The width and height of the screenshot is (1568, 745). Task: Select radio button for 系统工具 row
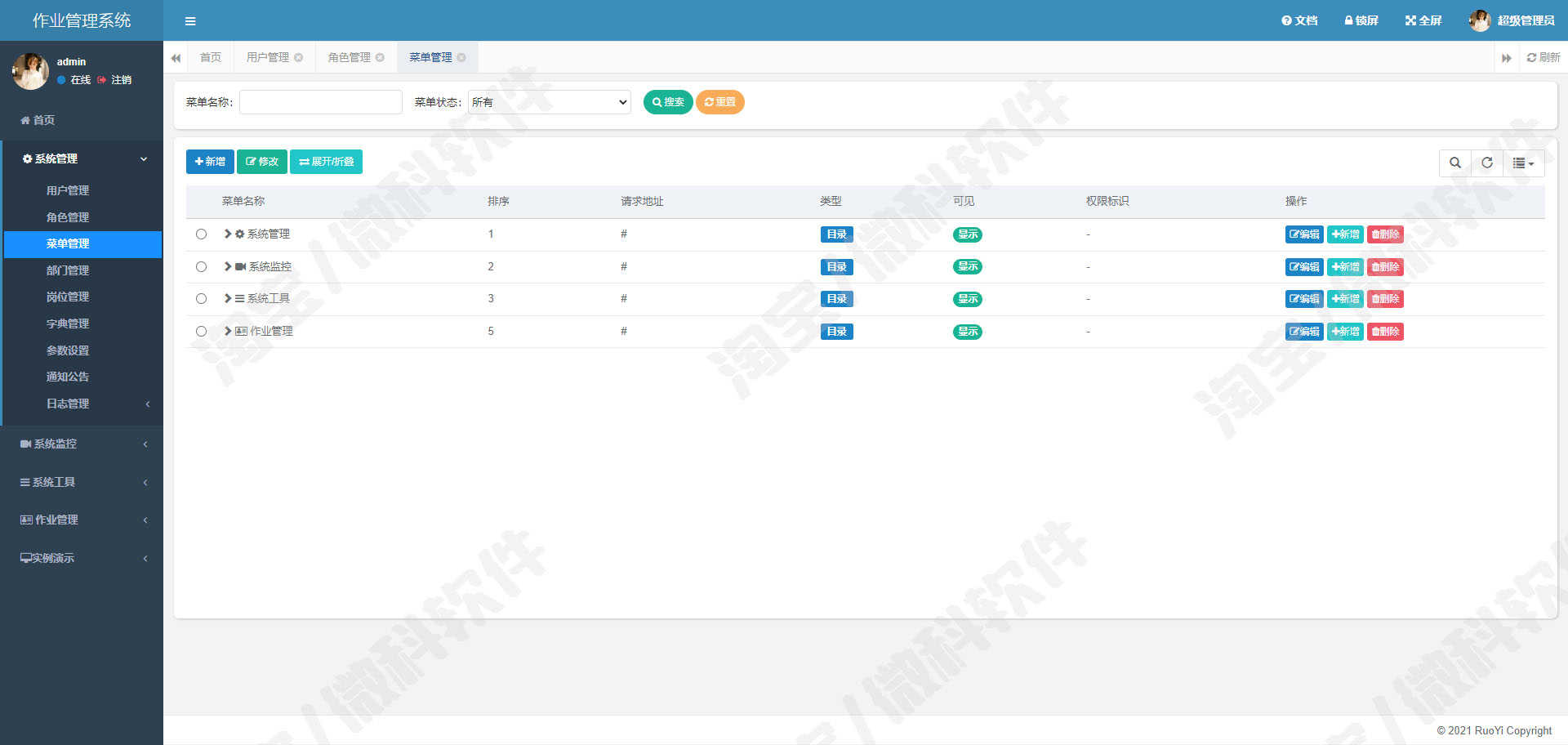click(201, 299)
